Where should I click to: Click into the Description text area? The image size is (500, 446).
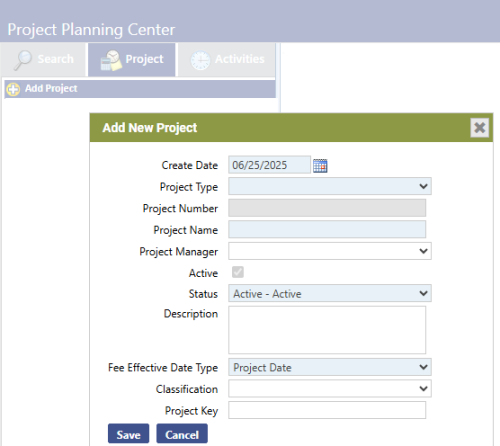click(x=327, y=330)
